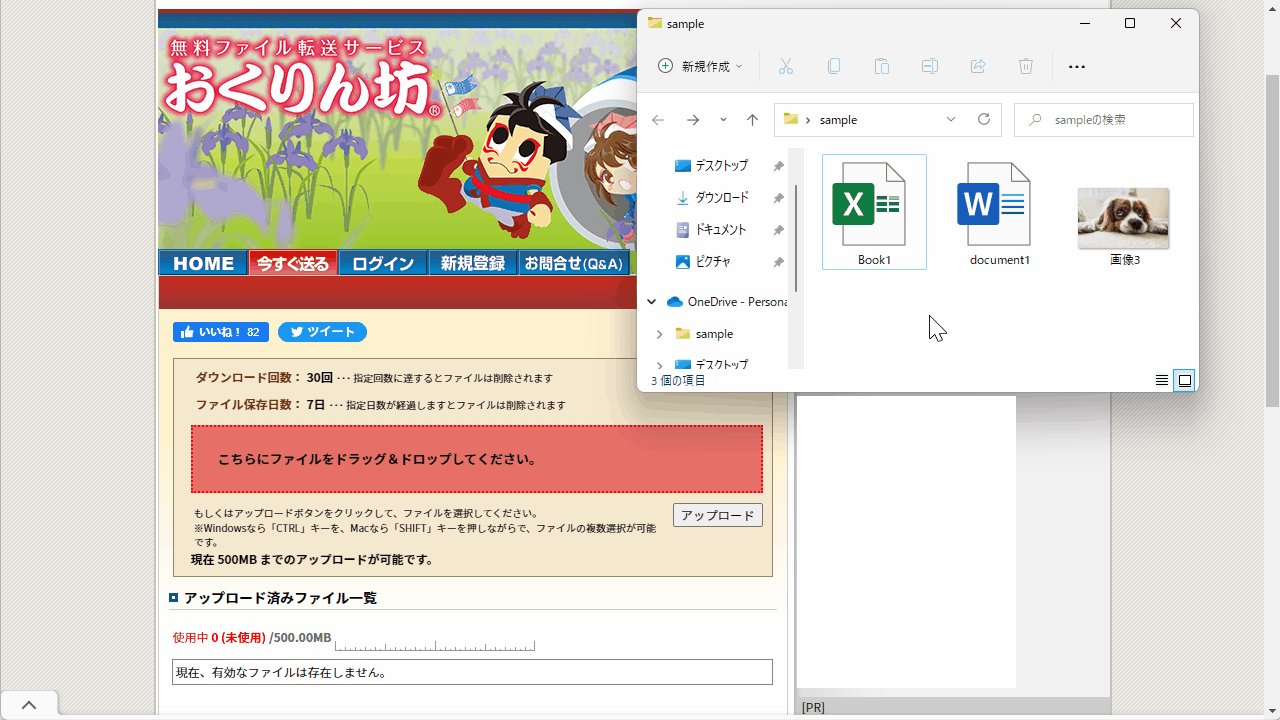Click the ツイート button
Viewport: 1280px width, 720px height.
click(322, 332)
